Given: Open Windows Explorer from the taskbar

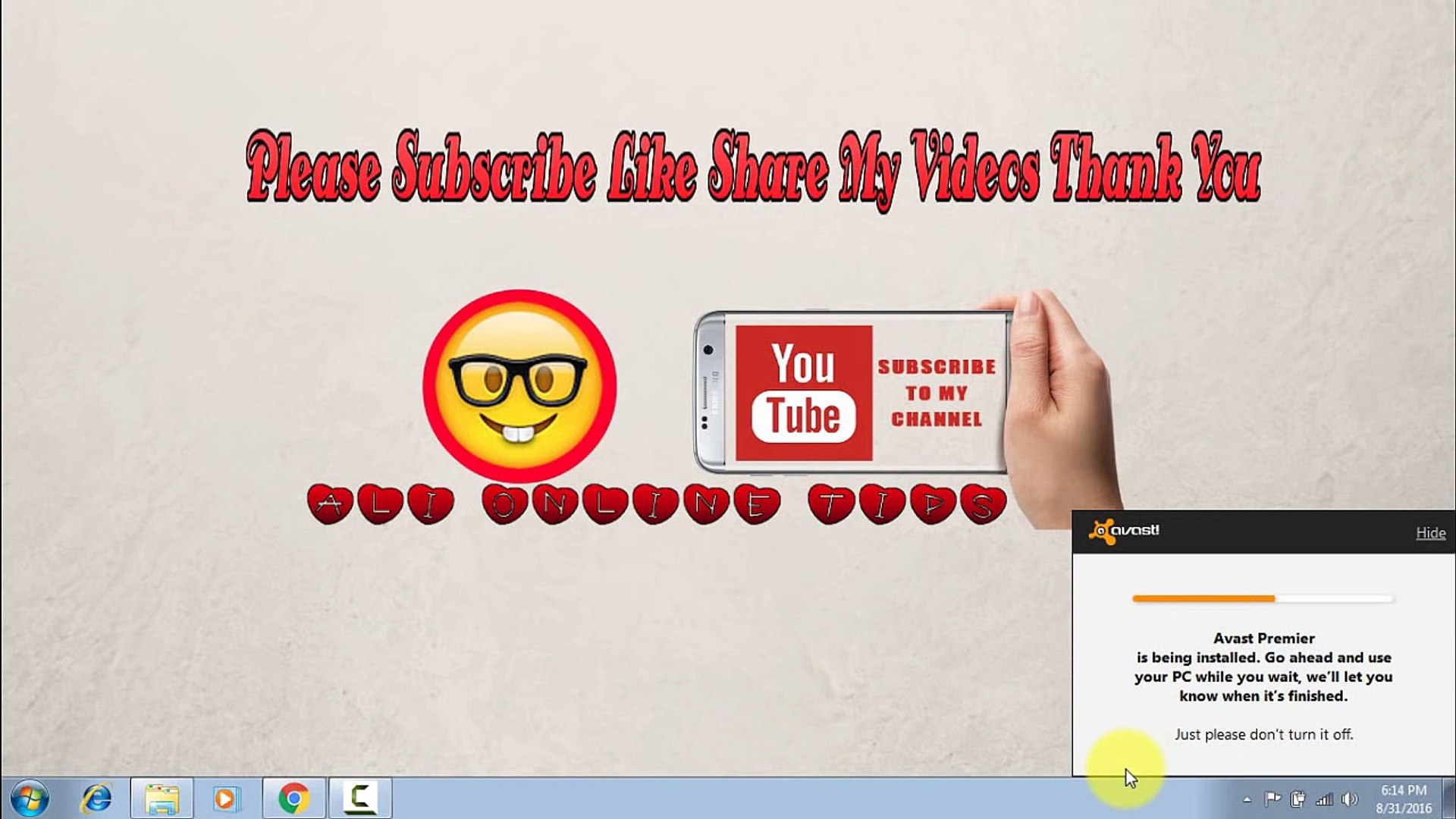Looking at the screenshot, I should point(162,799).
